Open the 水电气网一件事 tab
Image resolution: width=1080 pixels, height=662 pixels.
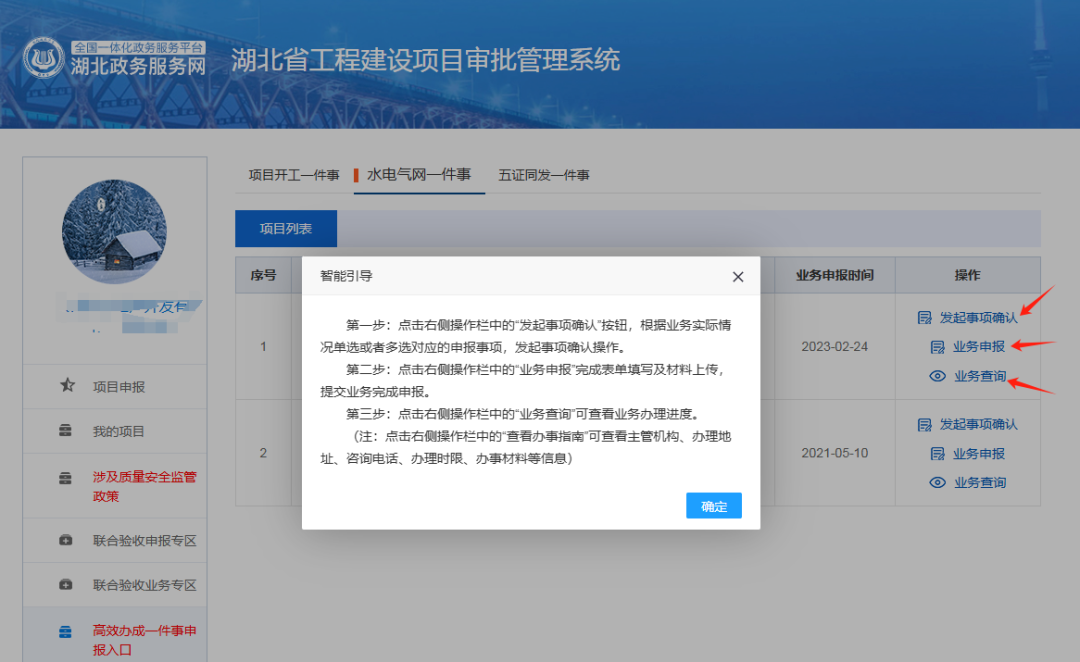click(419, 174)
